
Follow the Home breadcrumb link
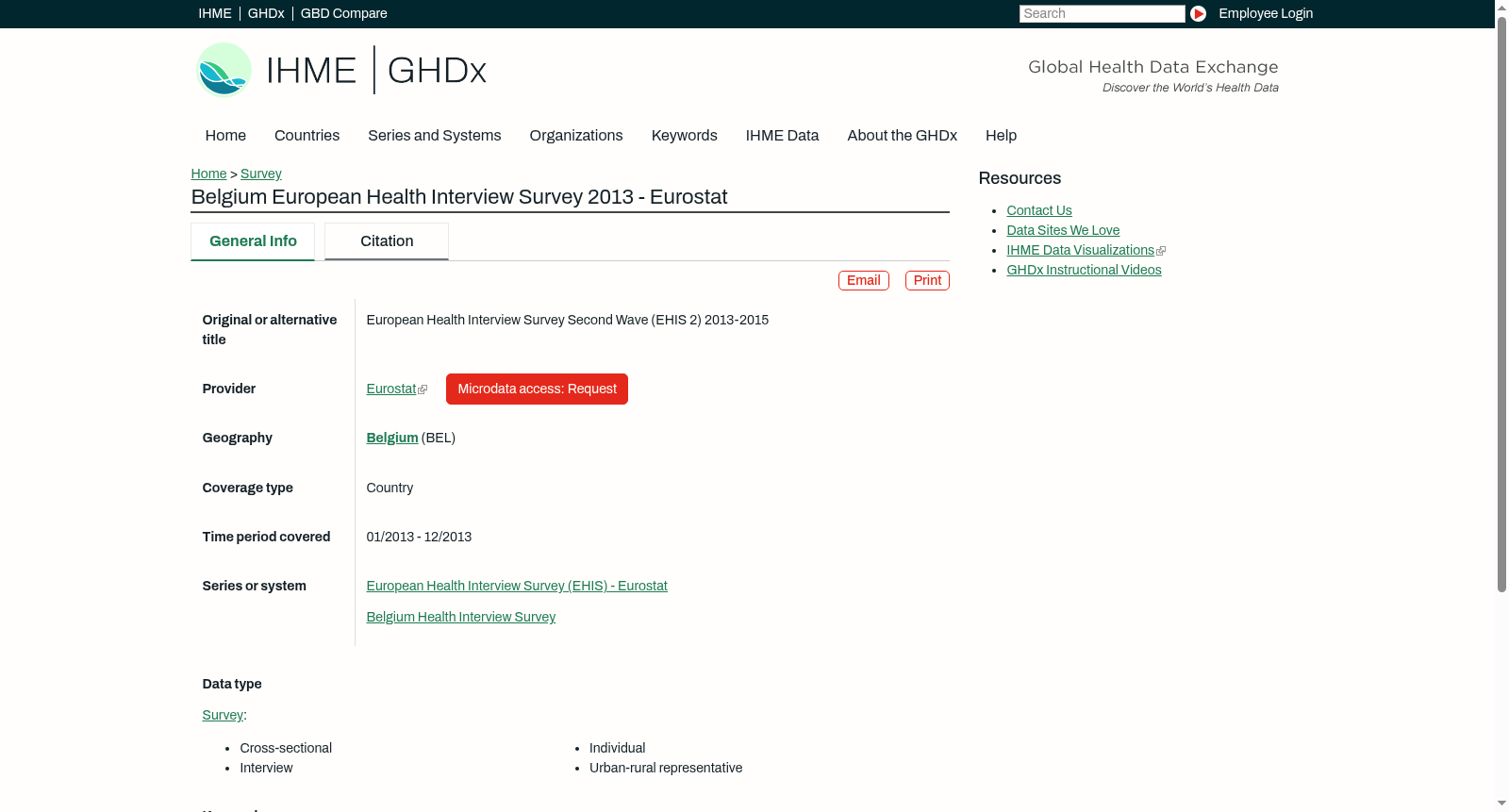coord(208,174)
